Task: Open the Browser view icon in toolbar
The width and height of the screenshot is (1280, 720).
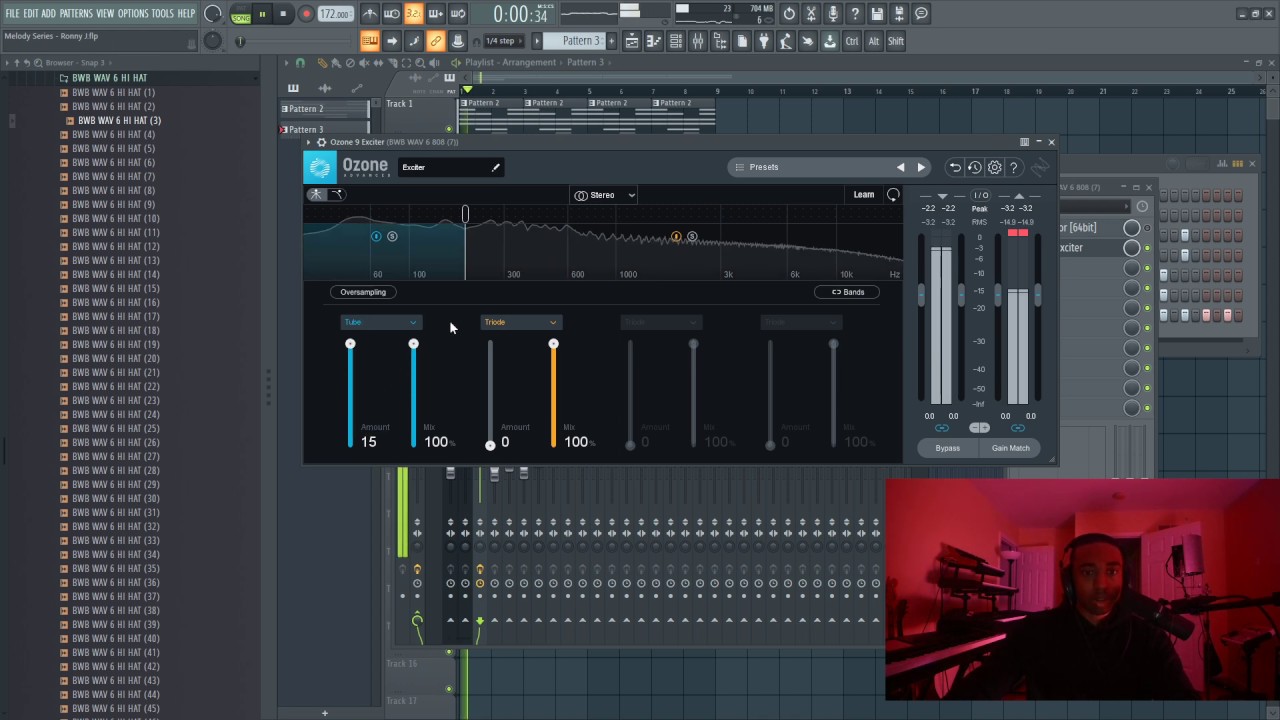Action: [720, 41]
